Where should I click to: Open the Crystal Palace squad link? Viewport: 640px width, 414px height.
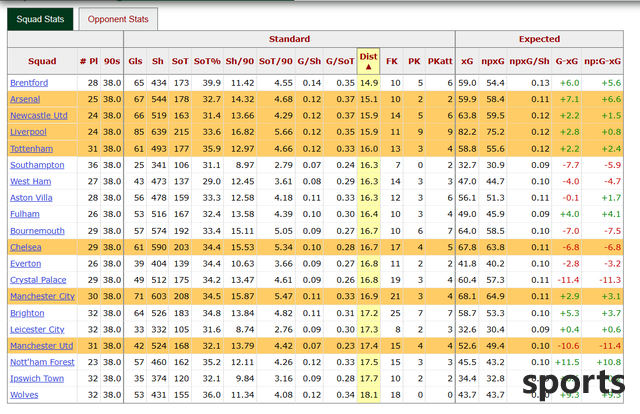[38, 280]
